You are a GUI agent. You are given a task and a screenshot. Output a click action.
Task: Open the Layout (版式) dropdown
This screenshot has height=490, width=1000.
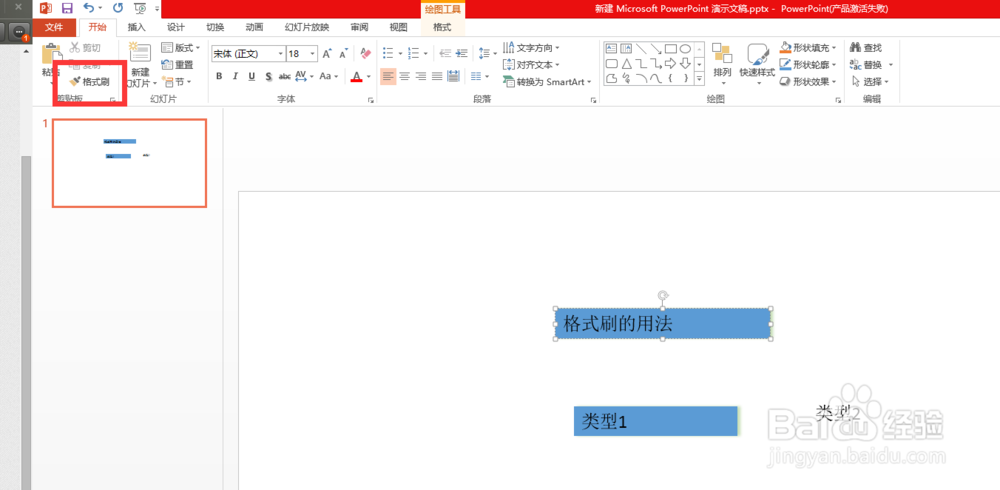pos(180,47)
